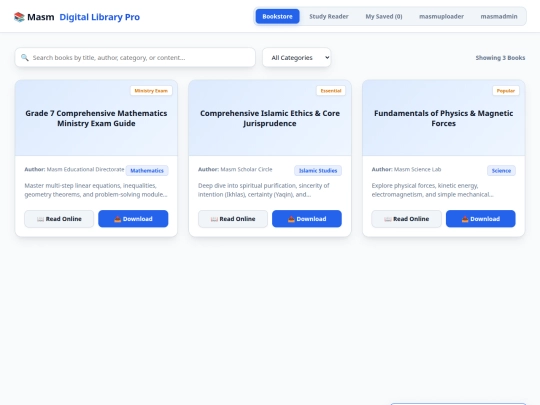Download Fundamentals of Physics book

pos(481,219)
